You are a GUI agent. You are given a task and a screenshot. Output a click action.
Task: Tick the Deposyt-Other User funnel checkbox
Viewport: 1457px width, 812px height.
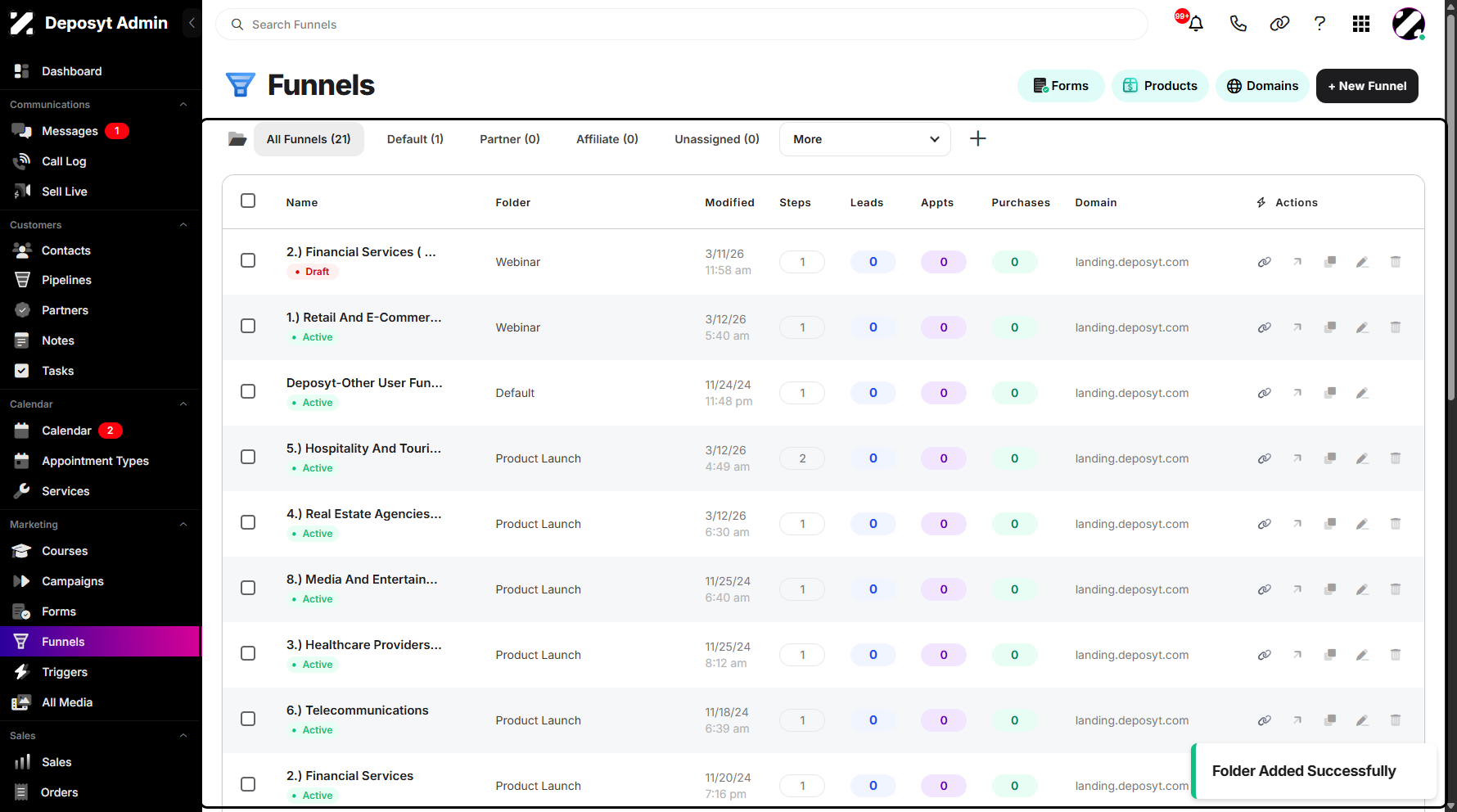(248, 391)
